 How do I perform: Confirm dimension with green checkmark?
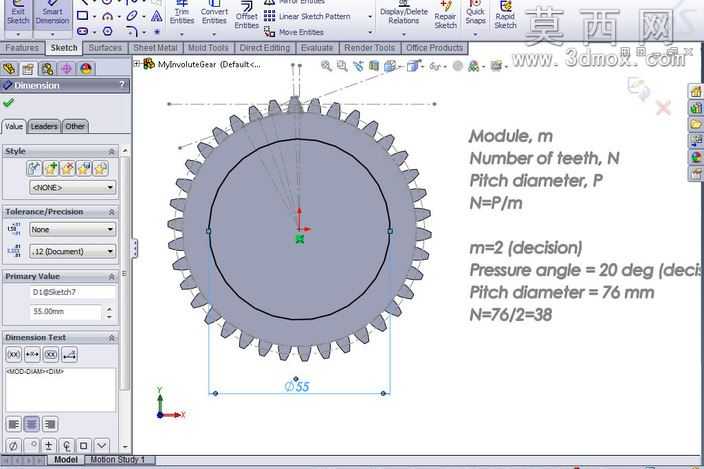tap(8, 103)
